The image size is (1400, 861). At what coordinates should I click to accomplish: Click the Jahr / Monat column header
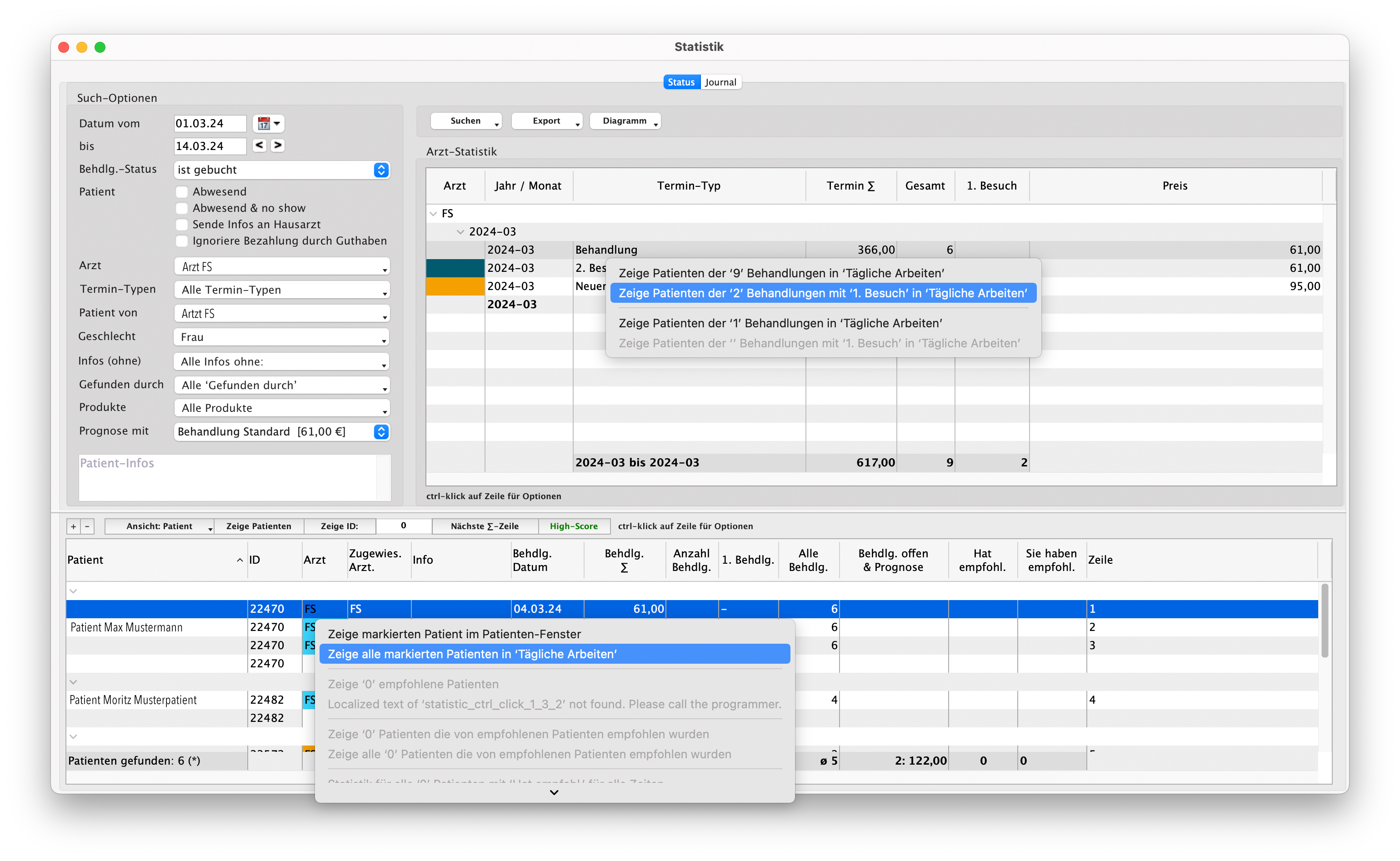click(528, 186)
